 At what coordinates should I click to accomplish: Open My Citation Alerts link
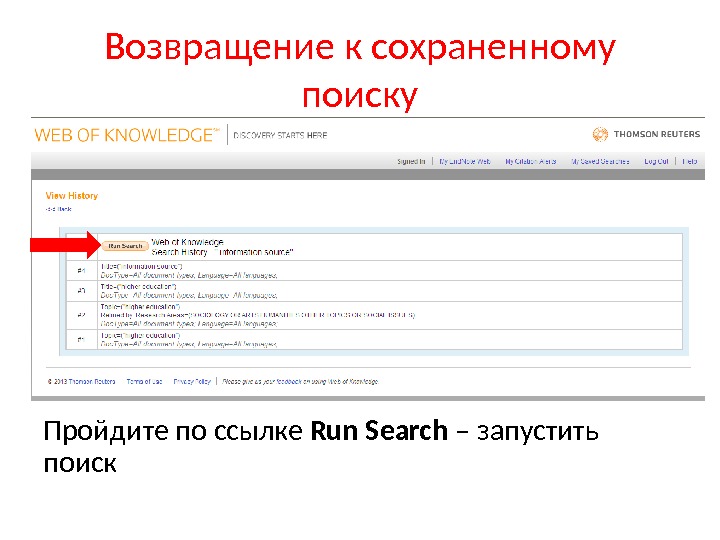[x=530, y=162]
